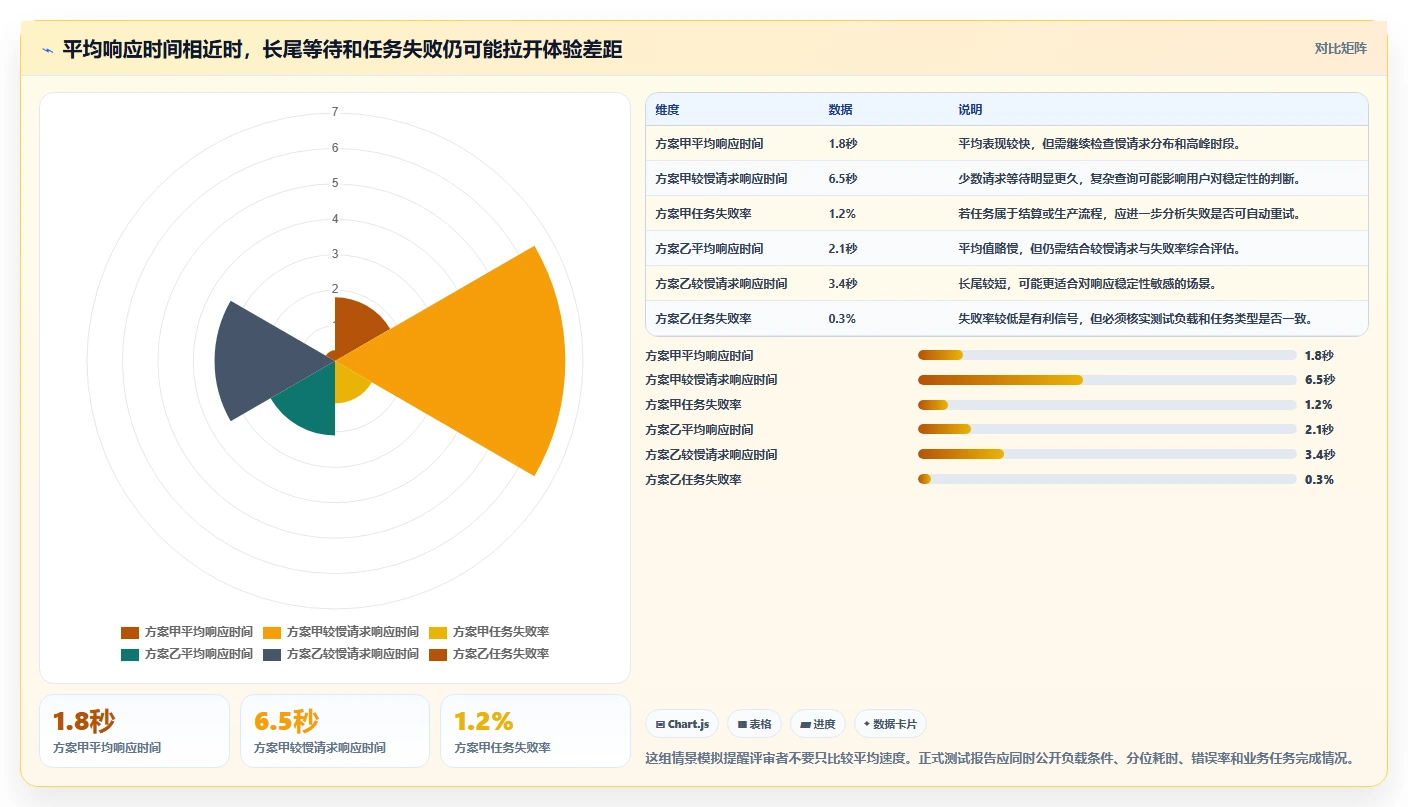Click the note starting 长尾较短
The height and width of the screenshot is (807, 1408).
pyautogui.click(x=1087, y=284)
